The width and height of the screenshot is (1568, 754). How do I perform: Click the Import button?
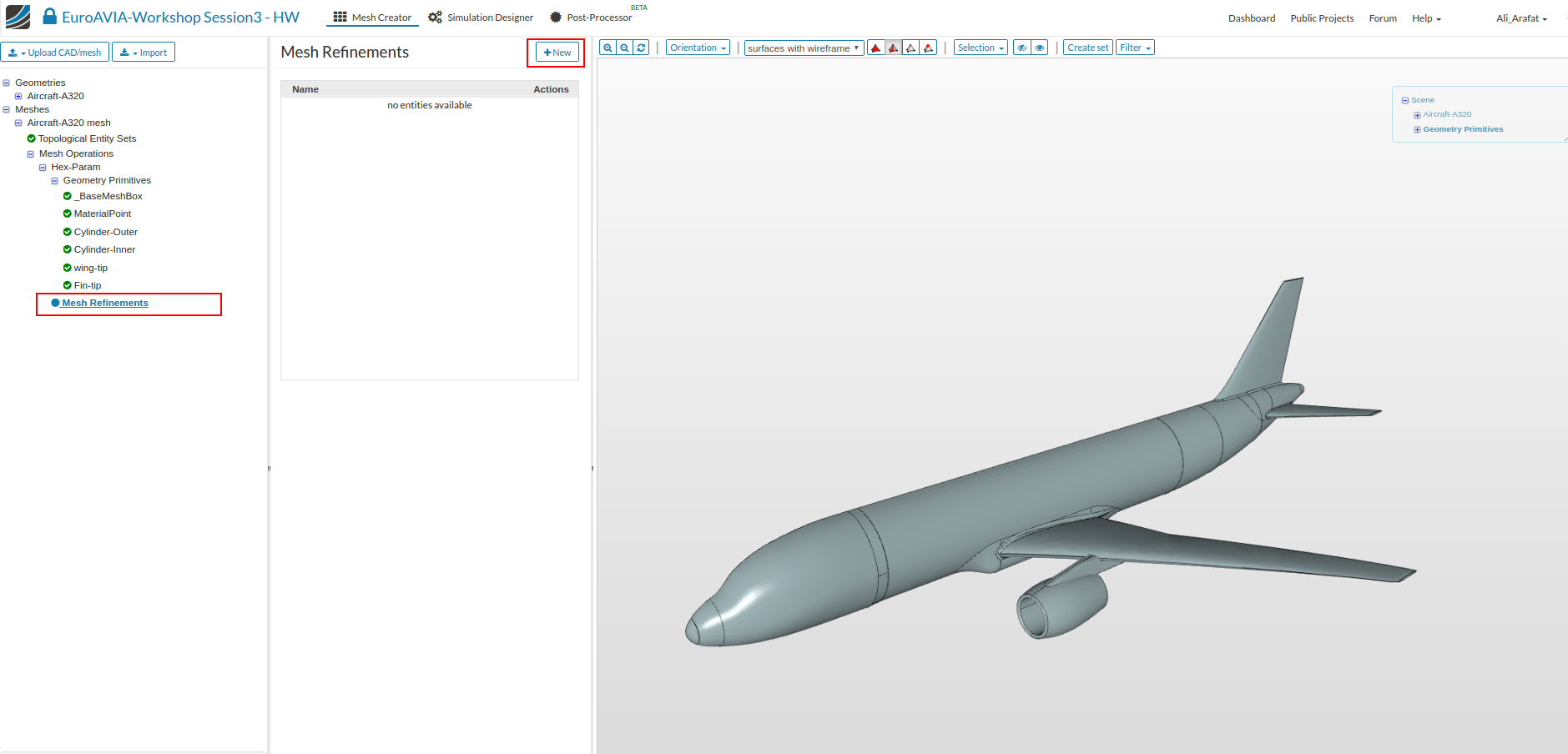[144, 53]
